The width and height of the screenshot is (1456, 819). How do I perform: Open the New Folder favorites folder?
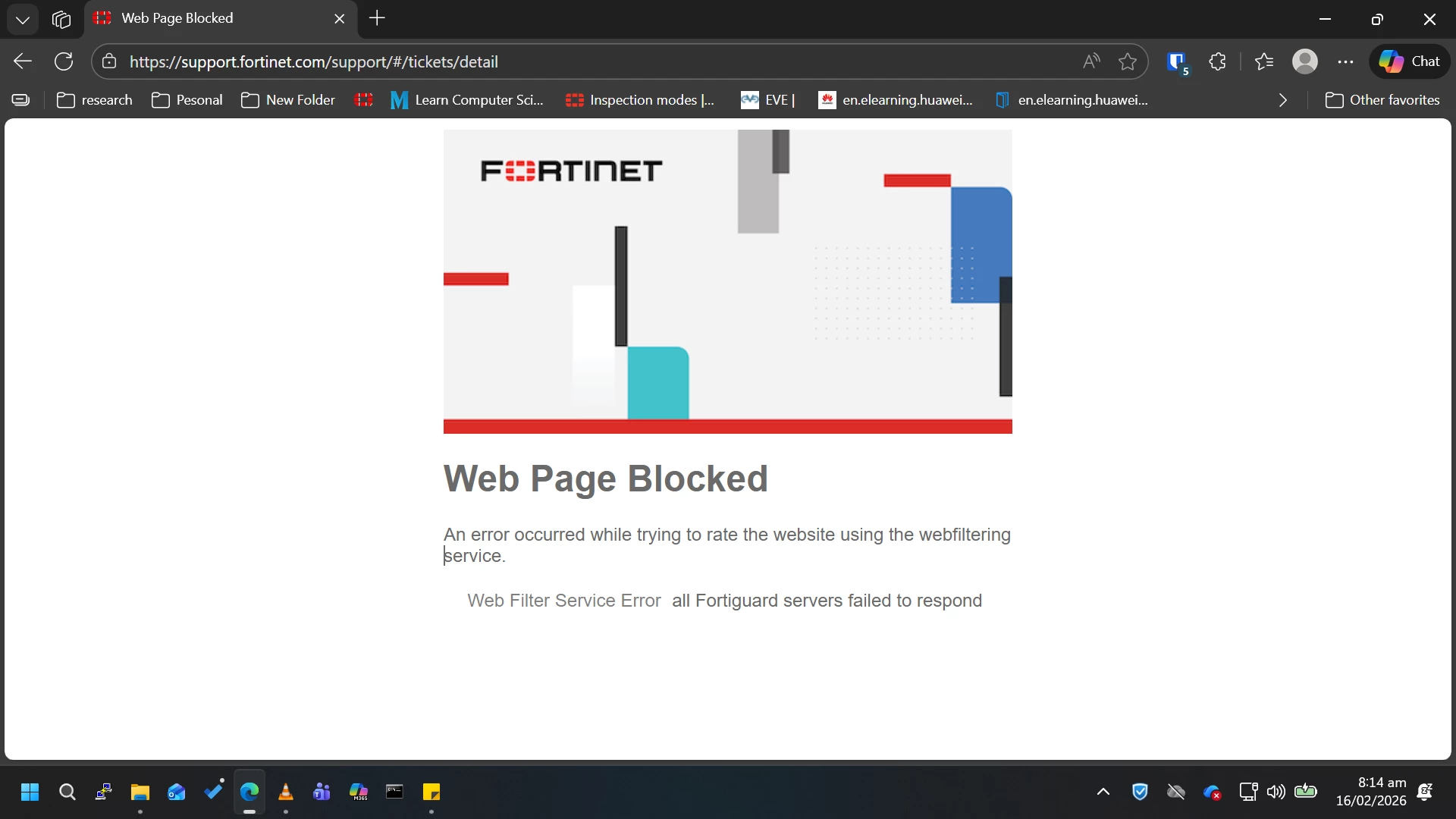tap(288, 100)
